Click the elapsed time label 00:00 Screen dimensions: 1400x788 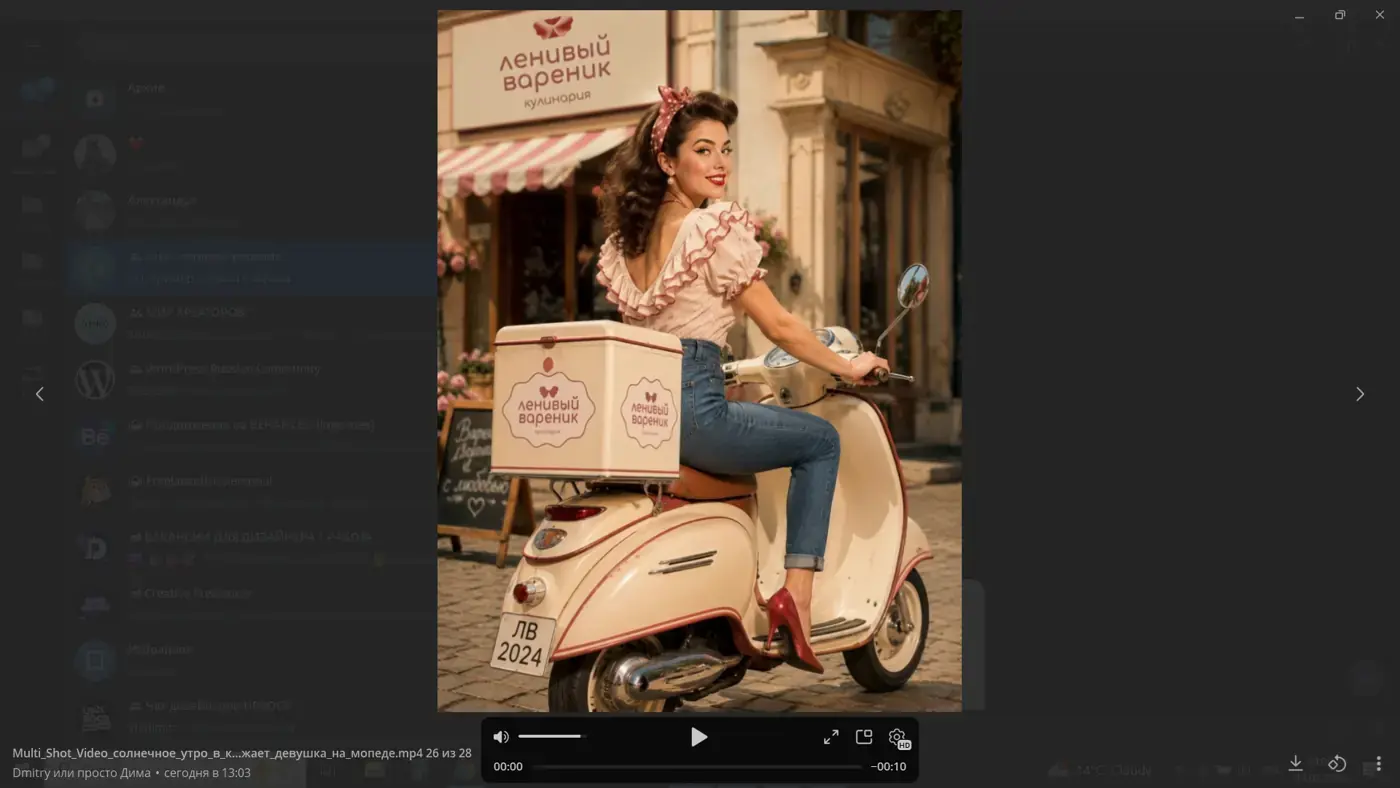coord(508,767)
